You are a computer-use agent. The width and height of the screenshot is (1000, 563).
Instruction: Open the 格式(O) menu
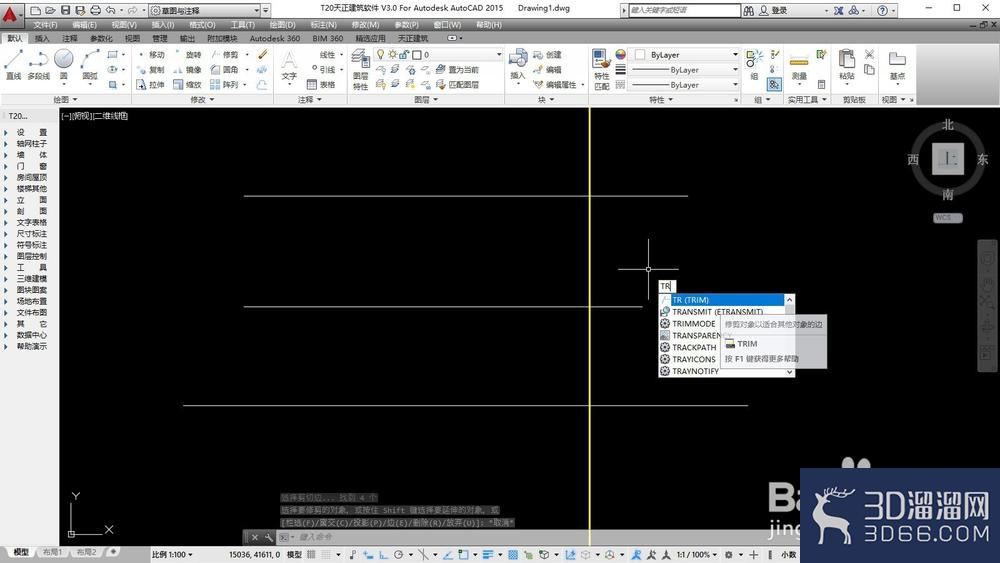tap(202, 25)
